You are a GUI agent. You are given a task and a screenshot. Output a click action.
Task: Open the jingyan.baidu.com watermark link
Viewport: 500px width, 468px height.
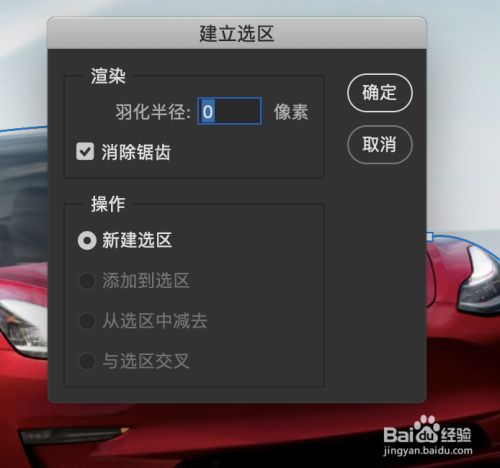[428, 451]
